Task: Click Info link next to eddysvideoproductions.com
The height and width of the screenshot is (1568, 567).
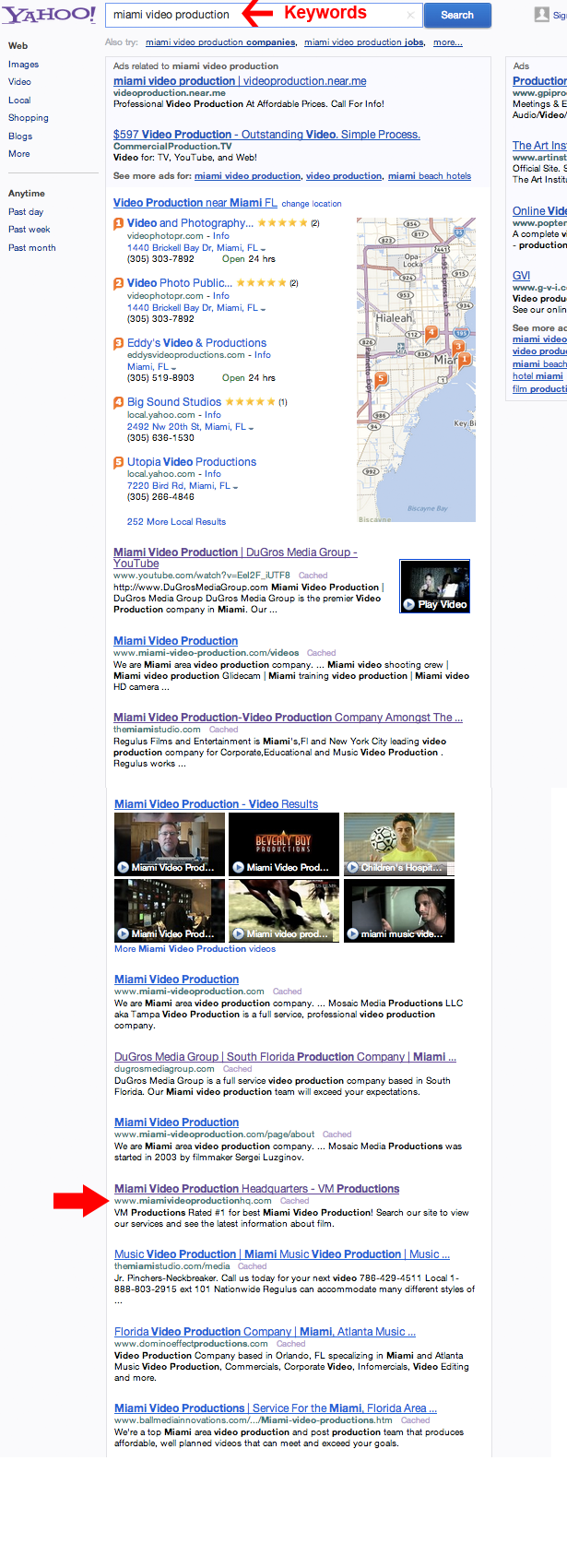Action: (263, 355)
